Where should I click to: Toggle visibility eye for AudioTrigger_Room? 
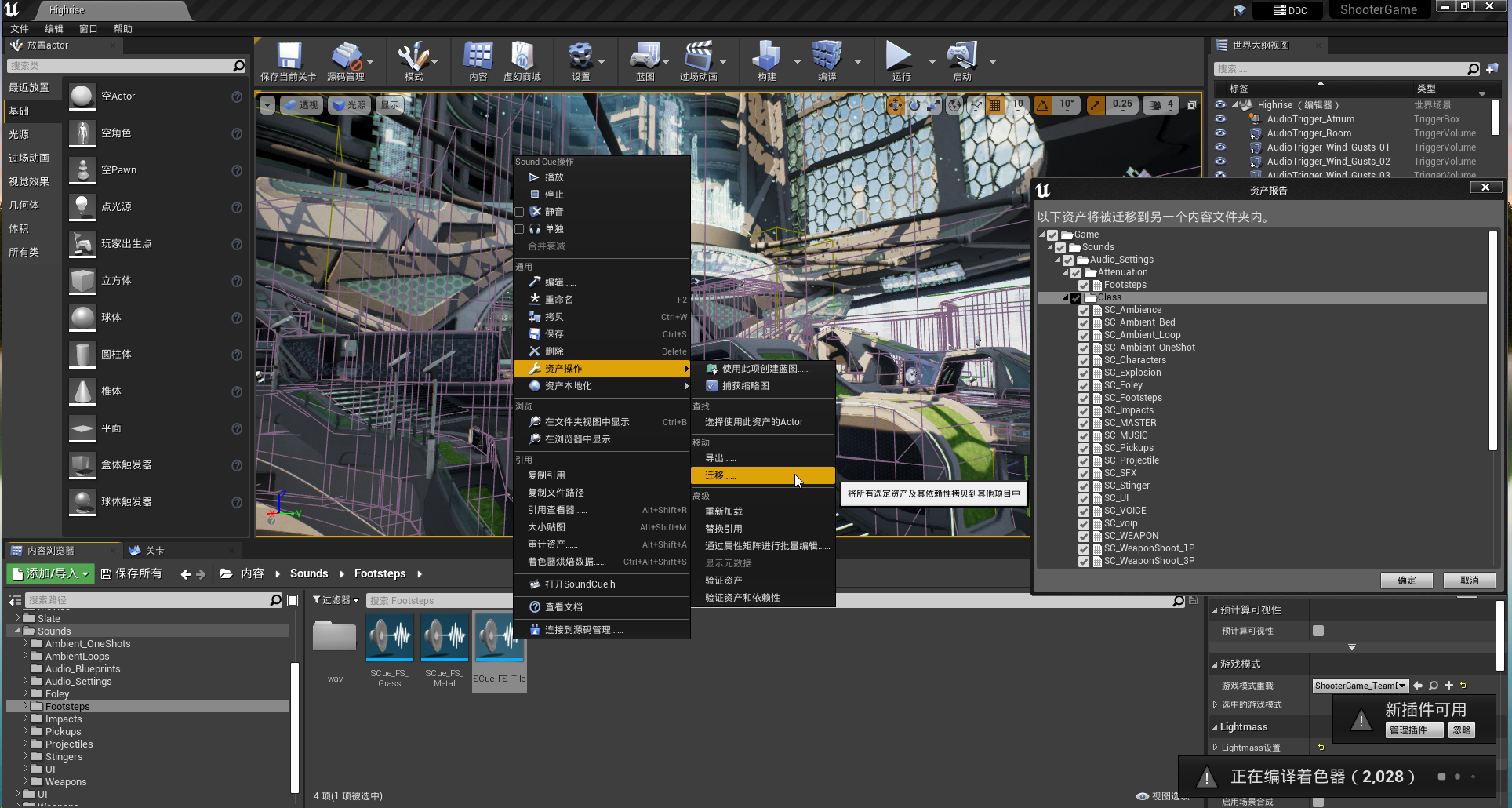click(1220, 133)
